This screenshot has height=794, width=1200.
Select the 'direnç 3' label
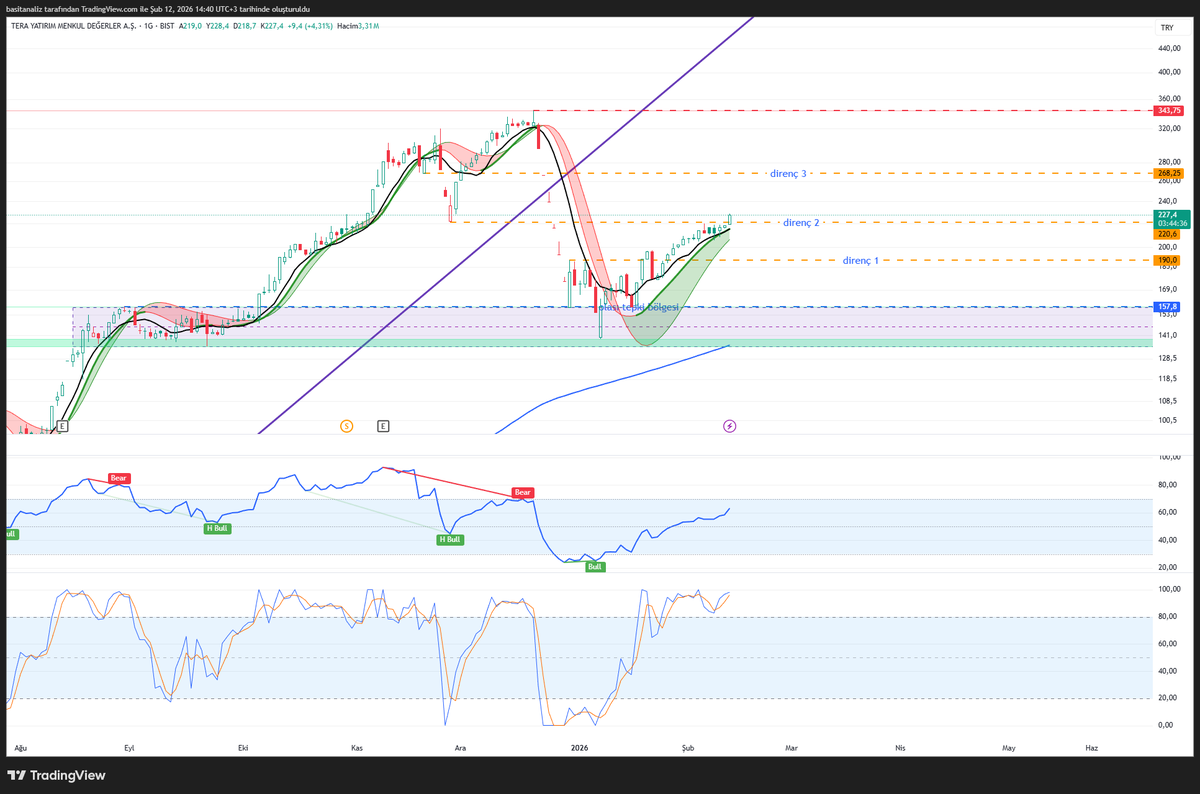[788, 173]
